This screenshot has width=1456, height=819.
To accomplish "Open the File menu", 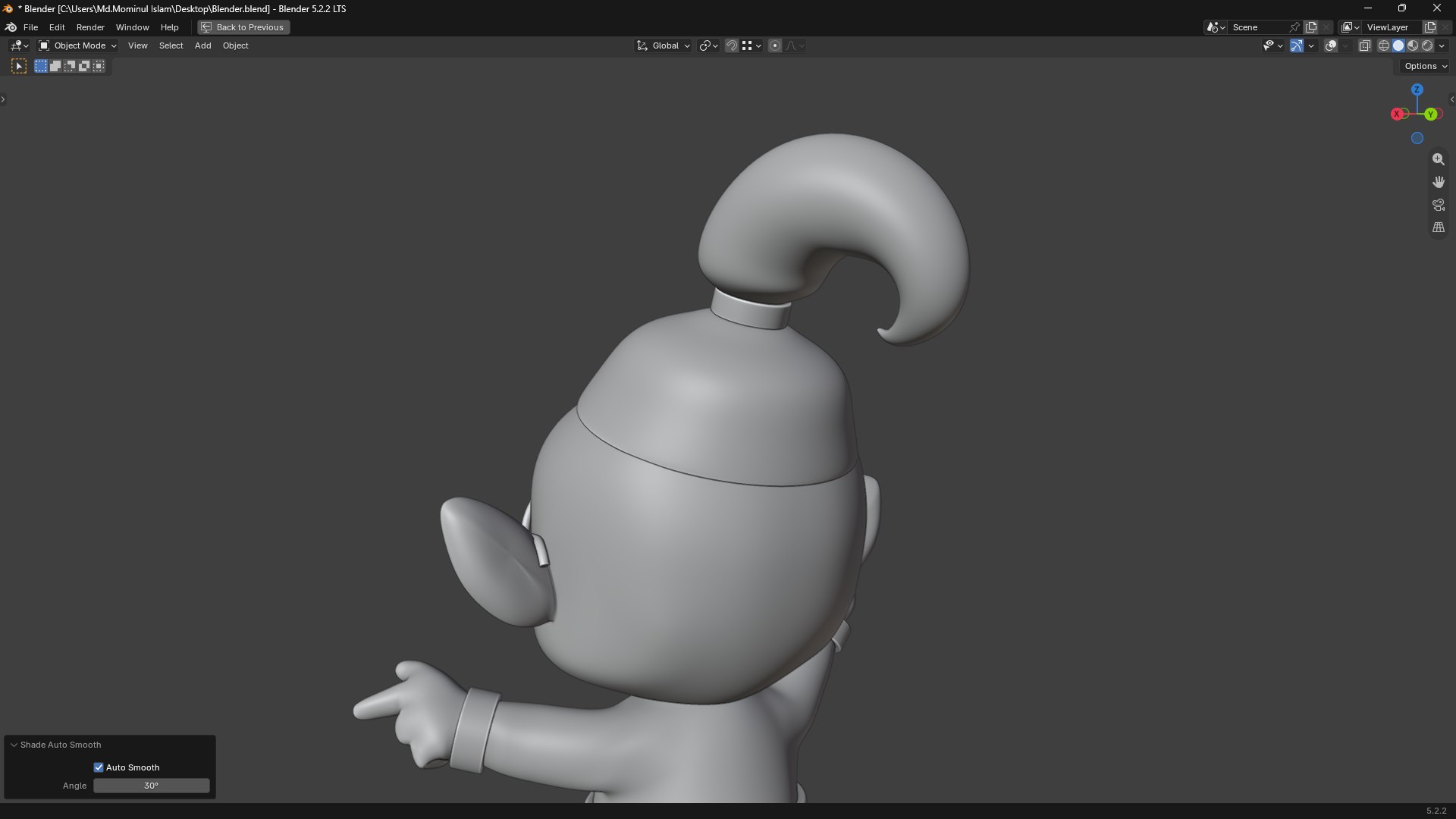I will pos(30,27).
